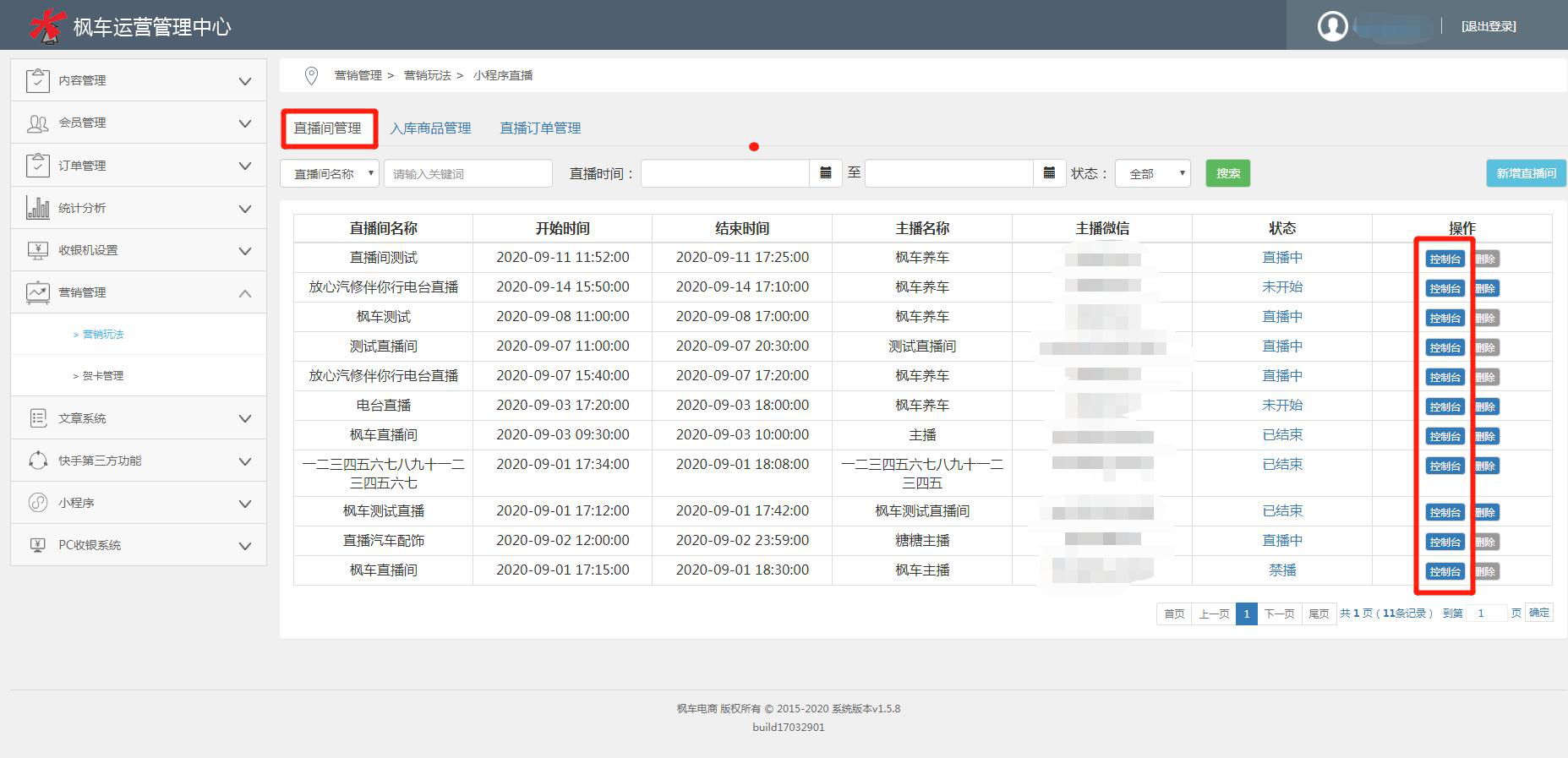1568x758 pixels.
Task: Click the 快手第三方功能 cycle icon
Action: point(38,461)
